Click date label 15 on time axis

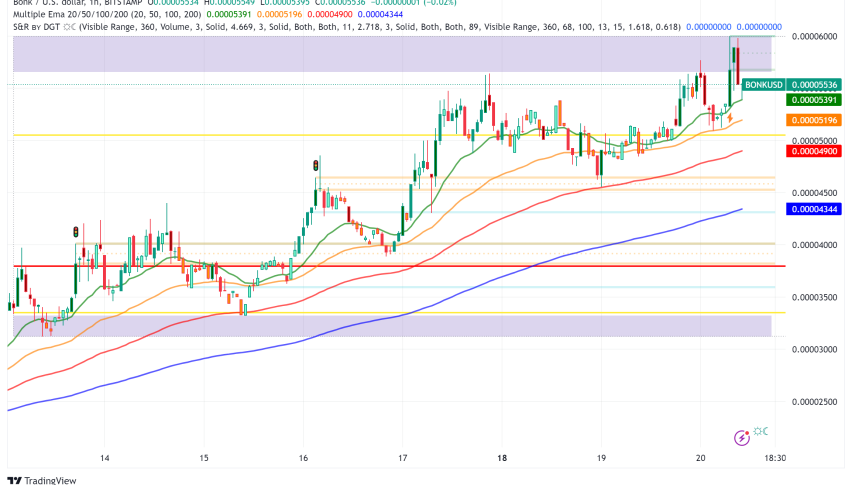pyautogui.click(x=204, y=458)
